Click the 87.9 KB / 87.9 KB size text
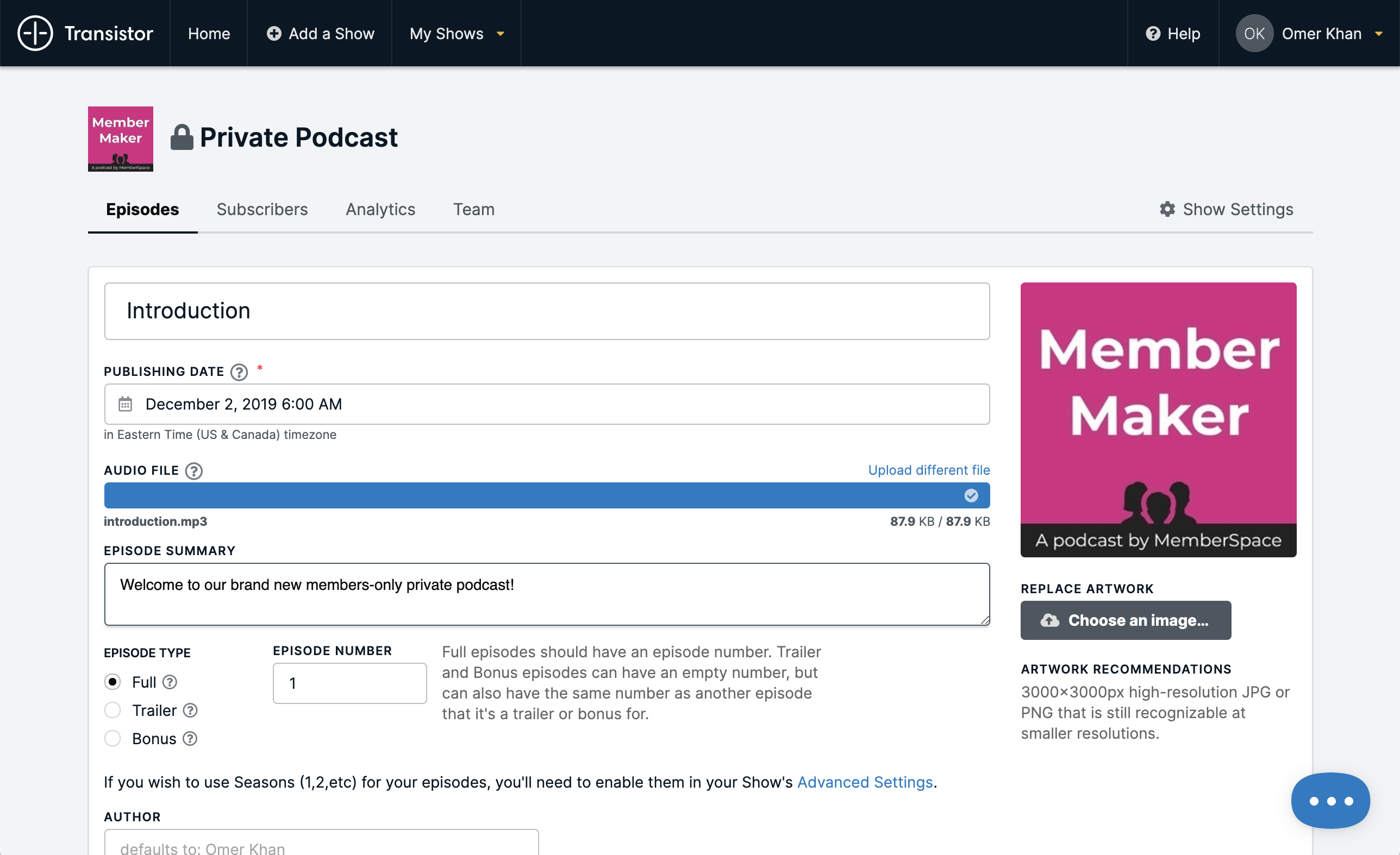Viewport: 1400px width, 855px height. (940, 521)
